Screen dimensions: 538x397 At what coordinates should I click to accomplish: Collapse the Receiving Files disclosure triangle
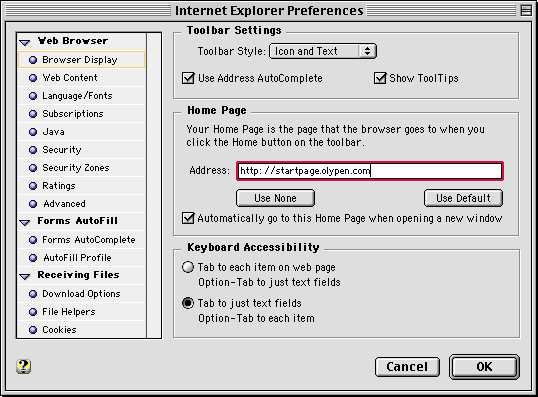(x=25, y=277)
